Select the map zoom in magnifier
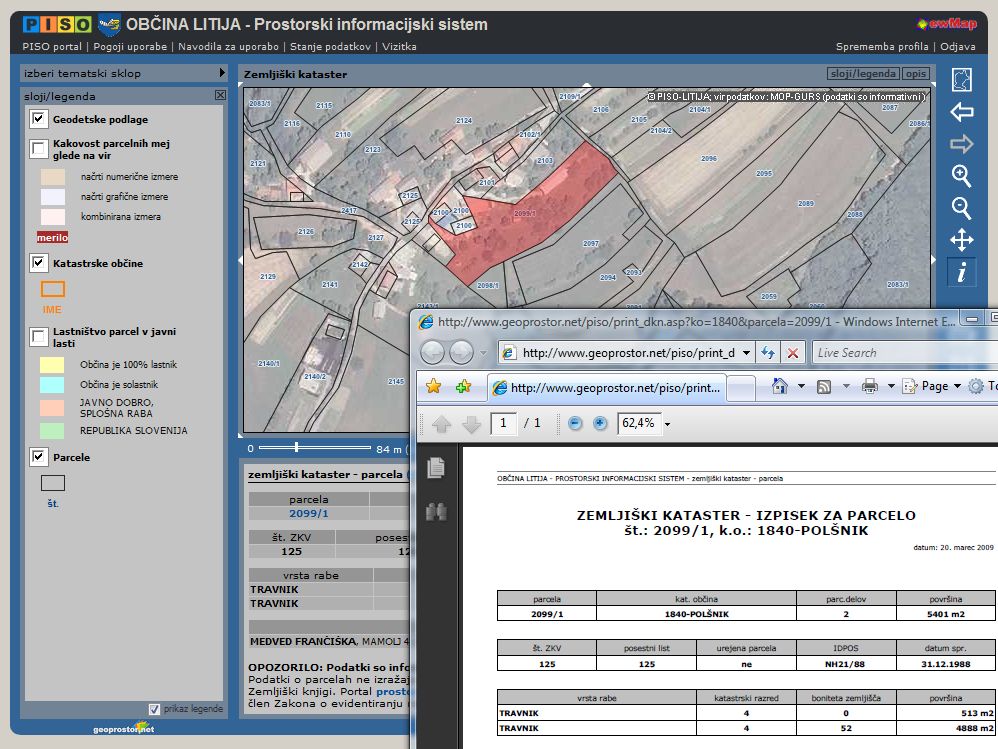 [x=961, y=176]
